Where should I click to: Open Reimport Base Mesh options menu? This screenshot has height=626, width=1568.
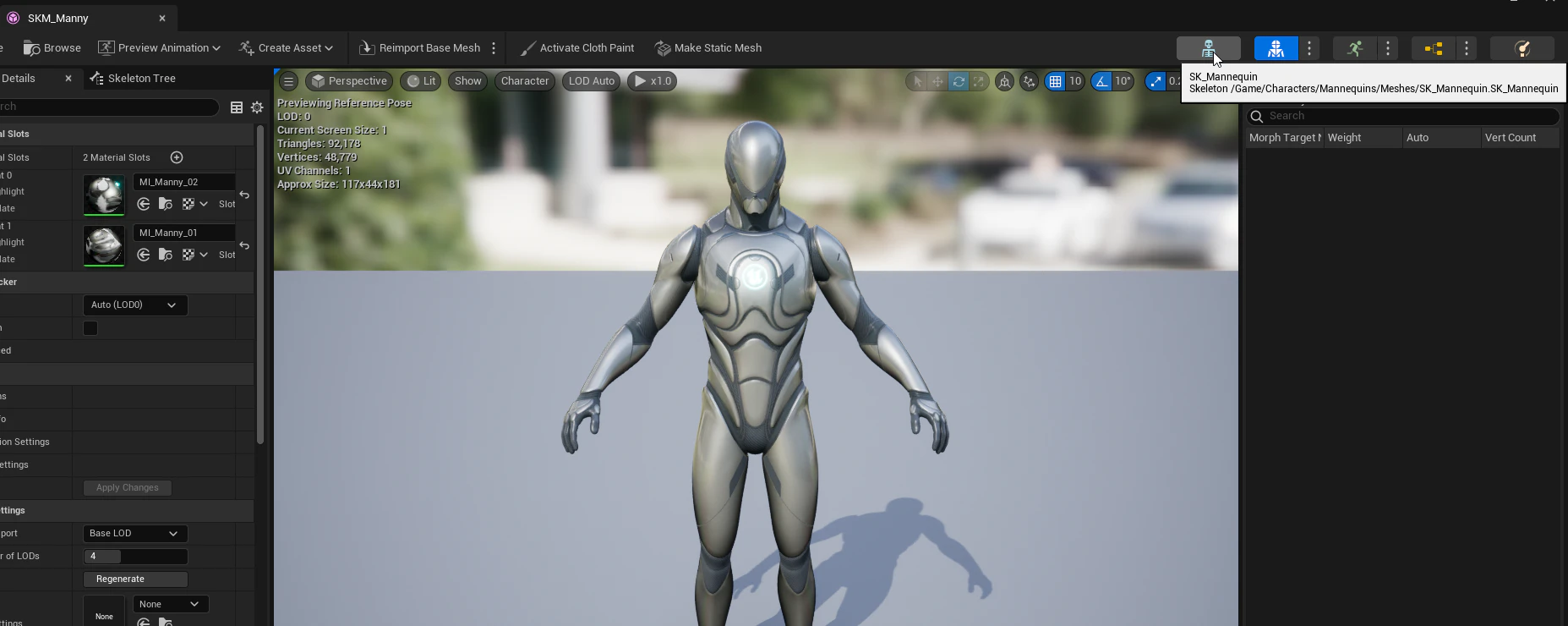494,48
